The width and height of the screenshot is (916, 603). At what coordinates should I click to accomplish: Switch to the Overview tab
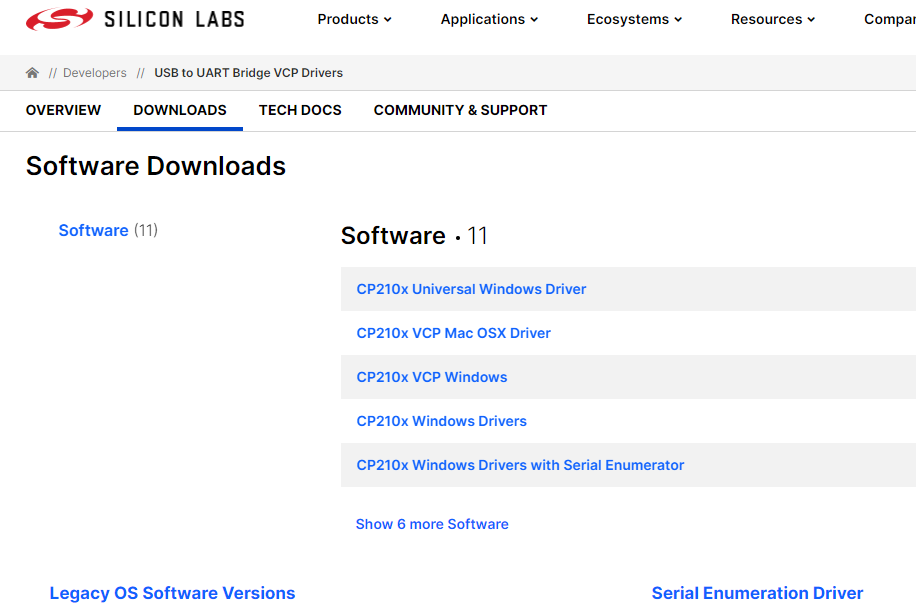point(63,110)
